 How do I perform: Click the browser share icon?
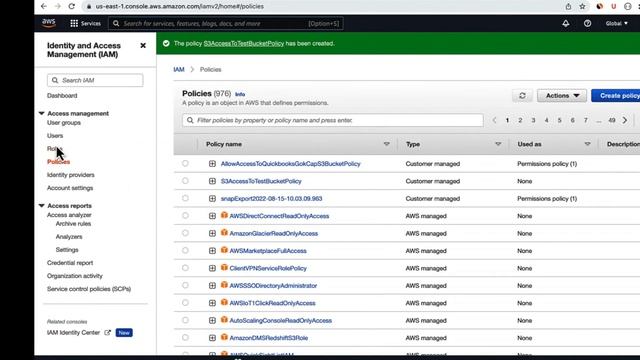[x=568, y=6]
